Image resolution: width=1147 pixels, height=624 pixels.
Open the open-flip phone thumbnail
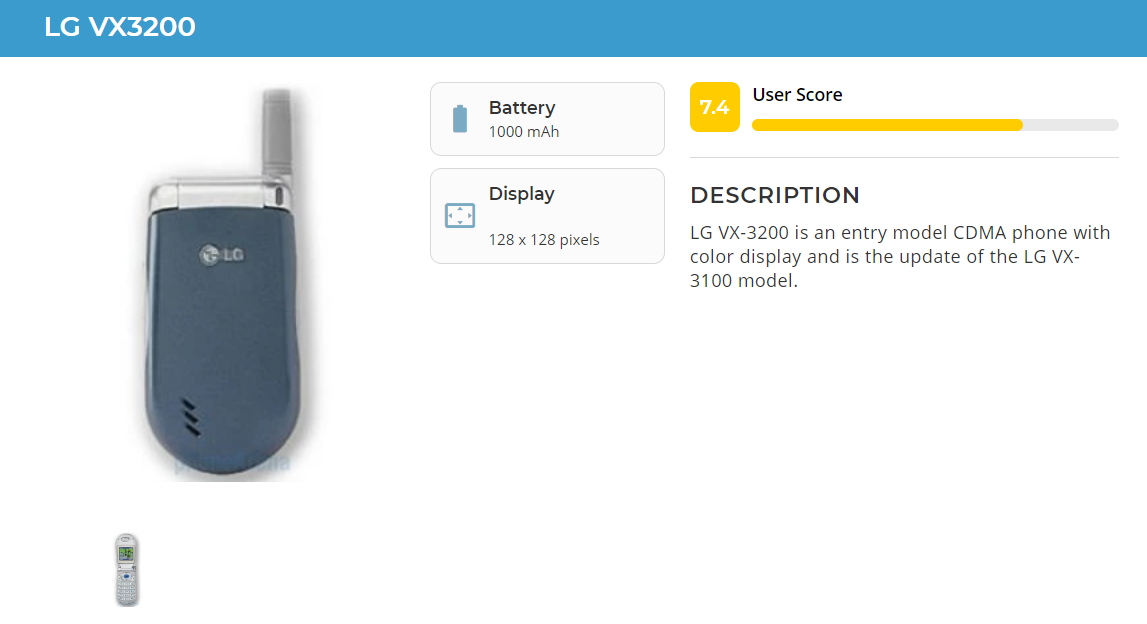[x=126, y=570]
